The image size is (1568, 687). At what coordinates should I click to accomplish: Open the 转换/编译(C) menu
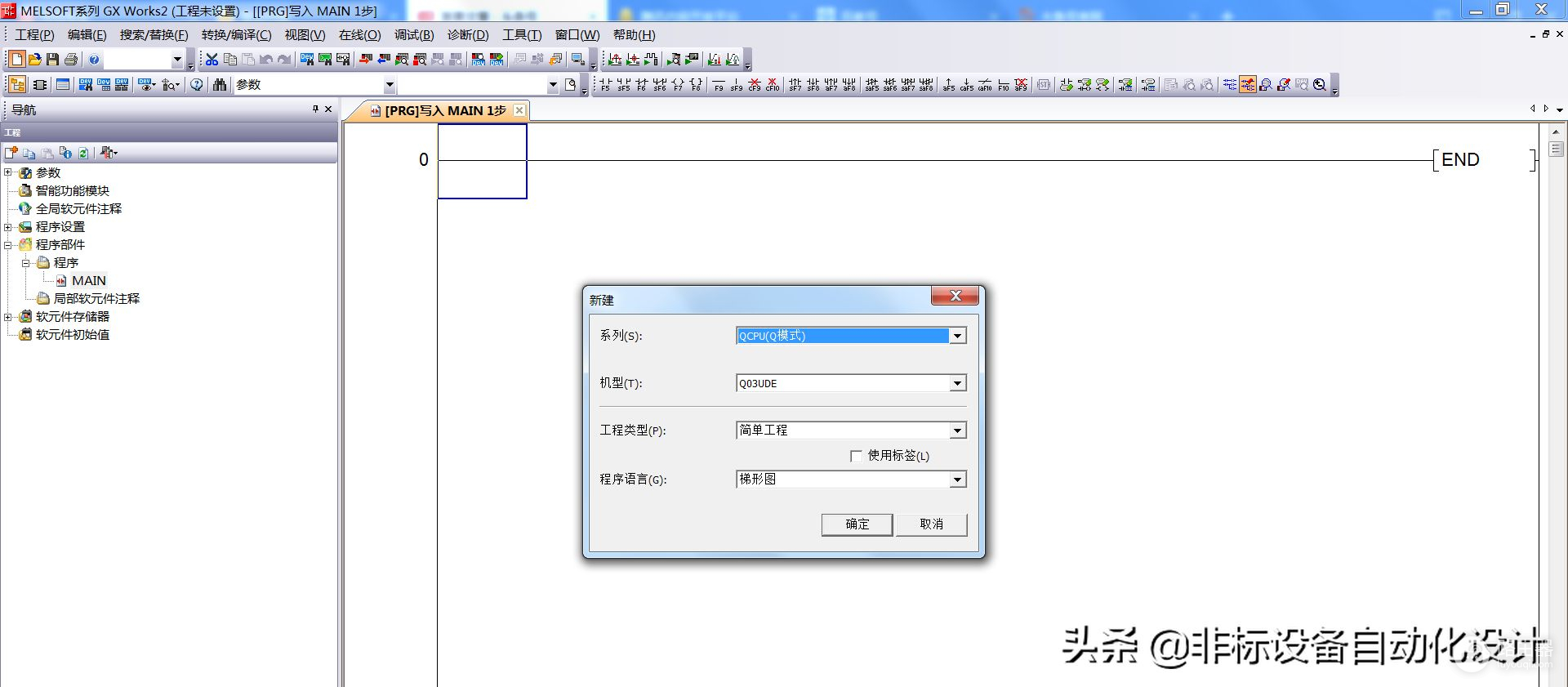pyautogui.click(x=236, y=34)
